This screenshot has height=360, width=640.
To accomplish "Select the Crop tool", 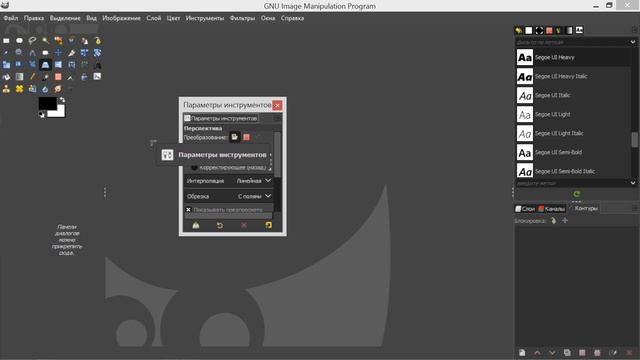I will pyautogui.click(x=71, y=53).
